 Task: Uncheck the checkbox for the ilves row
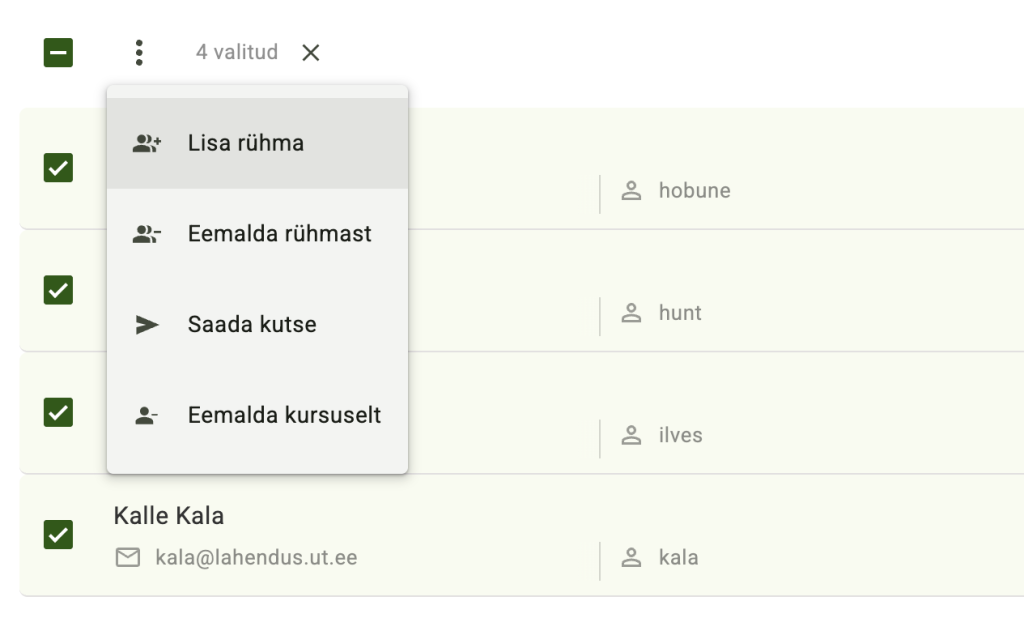click(59, 412)
